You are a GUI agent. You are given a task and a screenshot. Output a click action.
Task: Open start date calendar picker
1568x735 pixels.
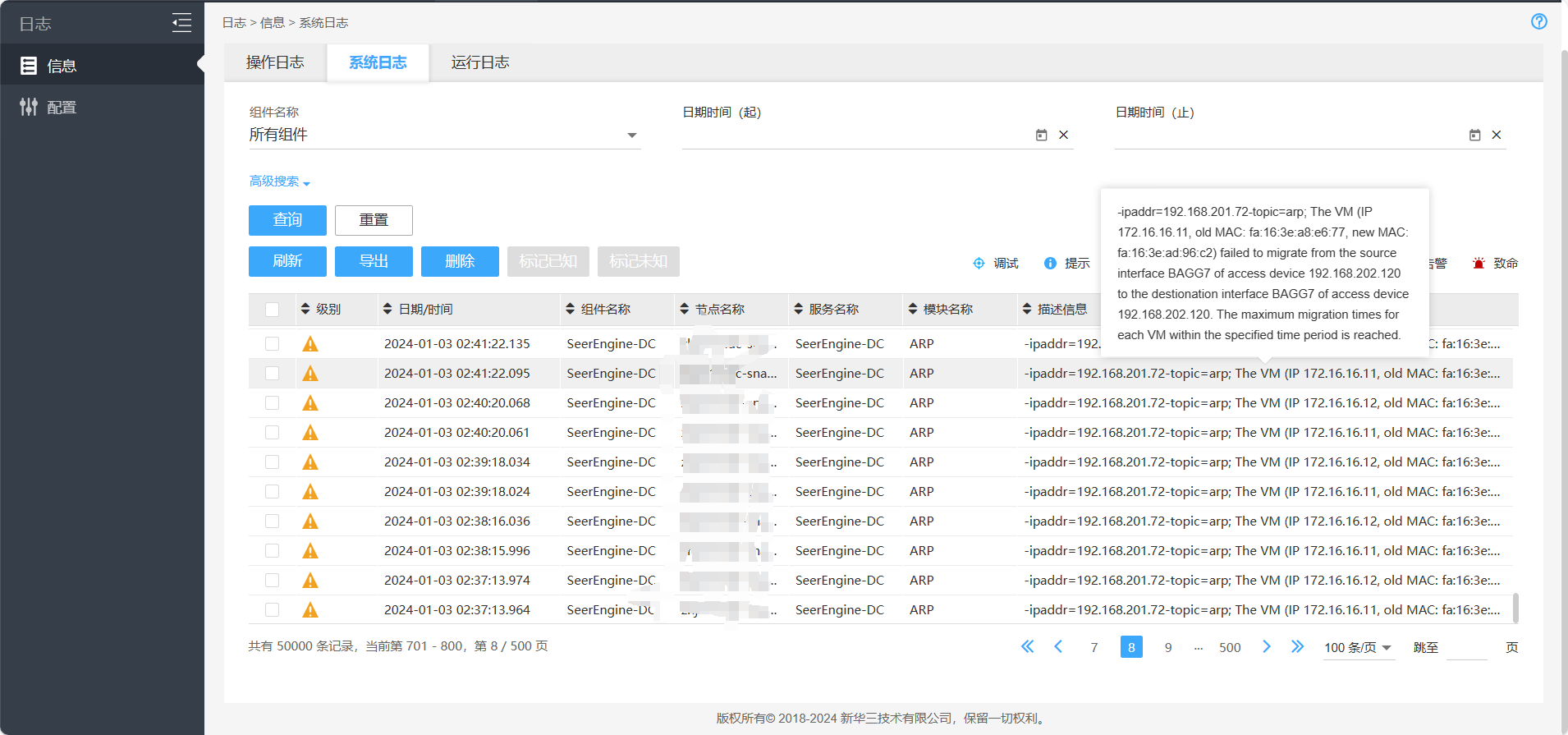[1041, 135]
